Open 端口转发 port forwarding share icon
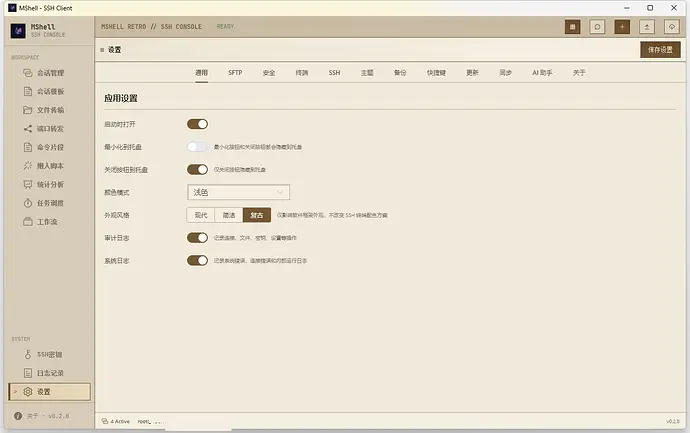 (28, 128)
